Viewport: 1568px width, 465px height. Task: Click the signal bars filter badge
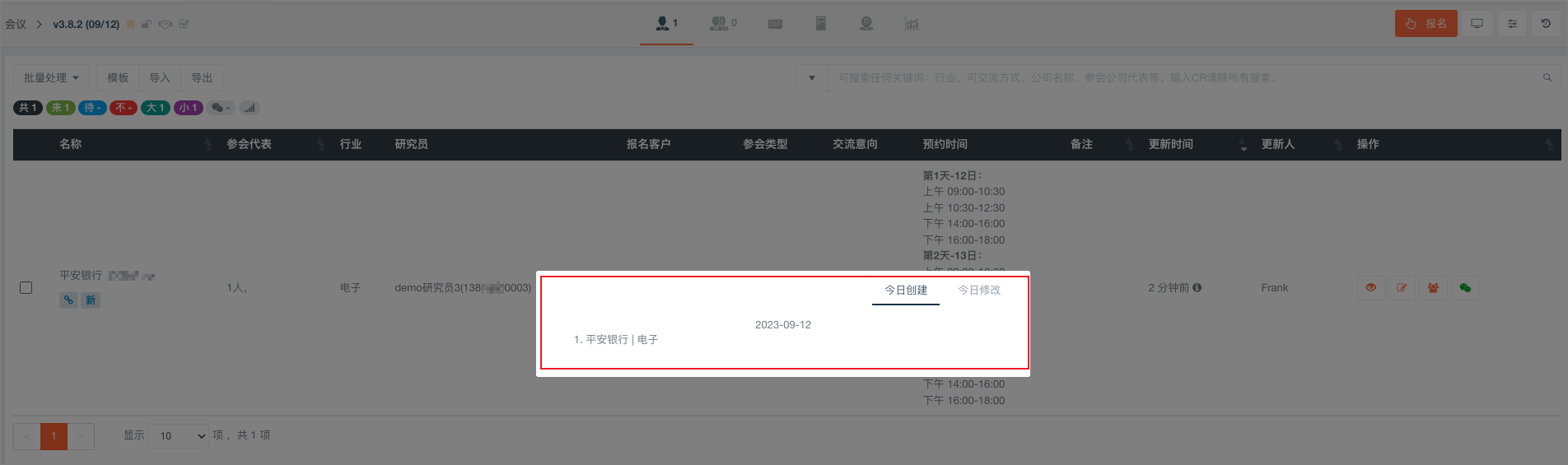click(x=250, y=108)
